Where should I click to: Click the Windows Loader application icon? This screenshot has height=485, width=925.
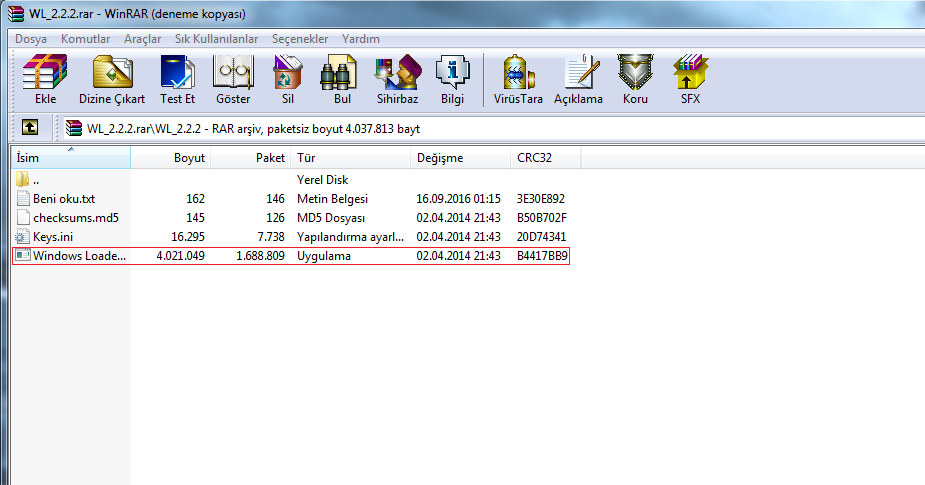point(23,255)
